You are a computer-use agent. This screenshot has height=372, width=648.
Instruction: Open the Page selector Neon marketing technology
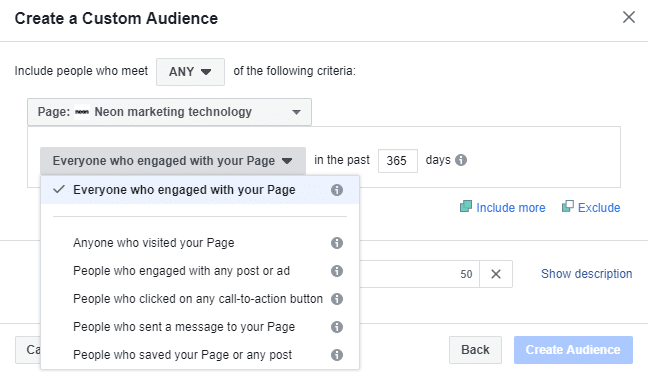coord(169,112)
